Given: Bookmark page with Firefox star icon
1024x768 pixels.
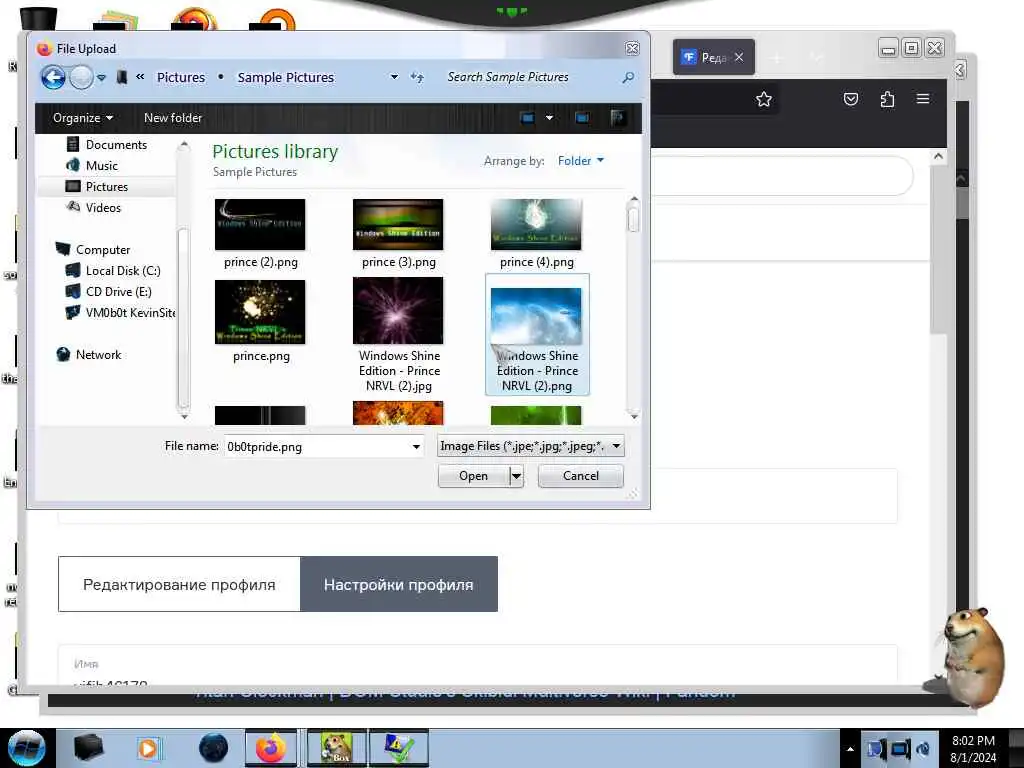Looking at the screenshot, I should (x=763, y=99).
